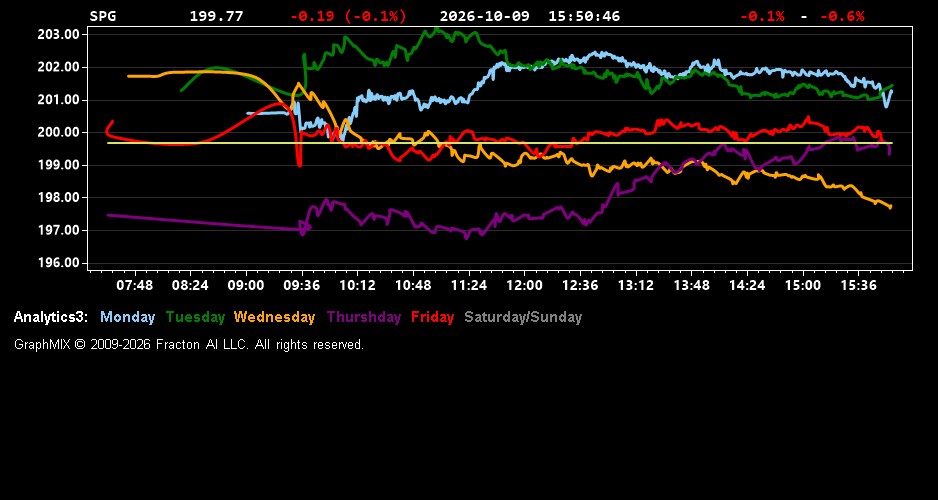Image resolution: width=938 pixels, height=500 pixels.
Task: Click the 09:00 time axis label
Action: coord(246,285)
